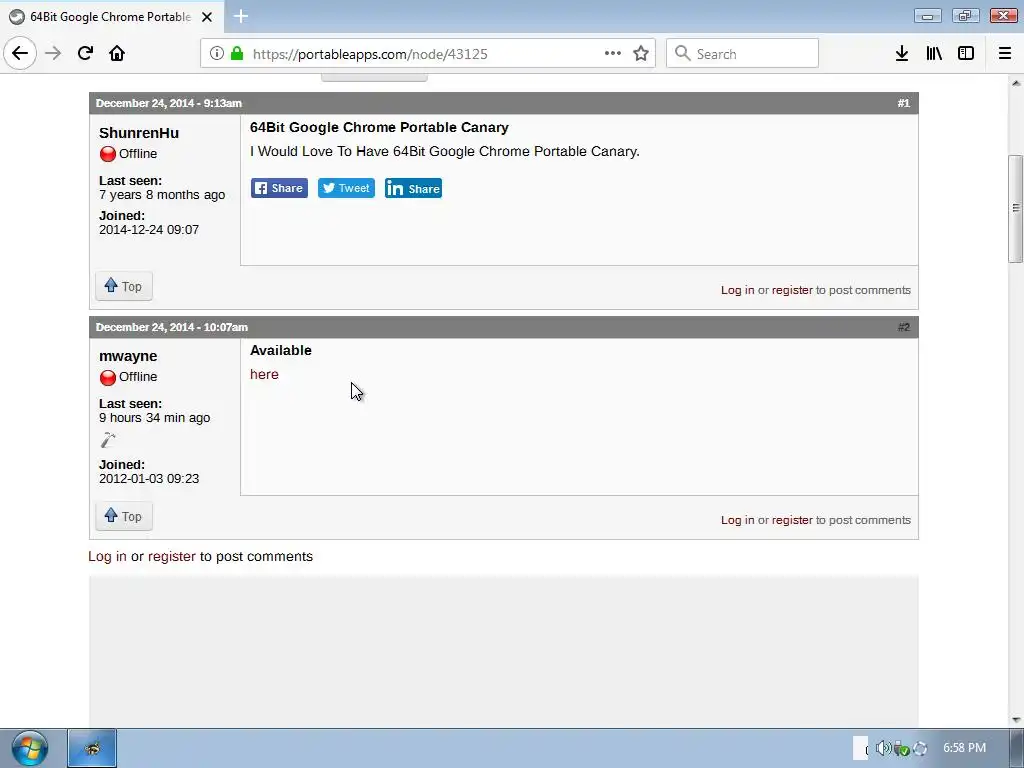
Task: Click 'register' link in post #2 footer
Action: [792, 520]
